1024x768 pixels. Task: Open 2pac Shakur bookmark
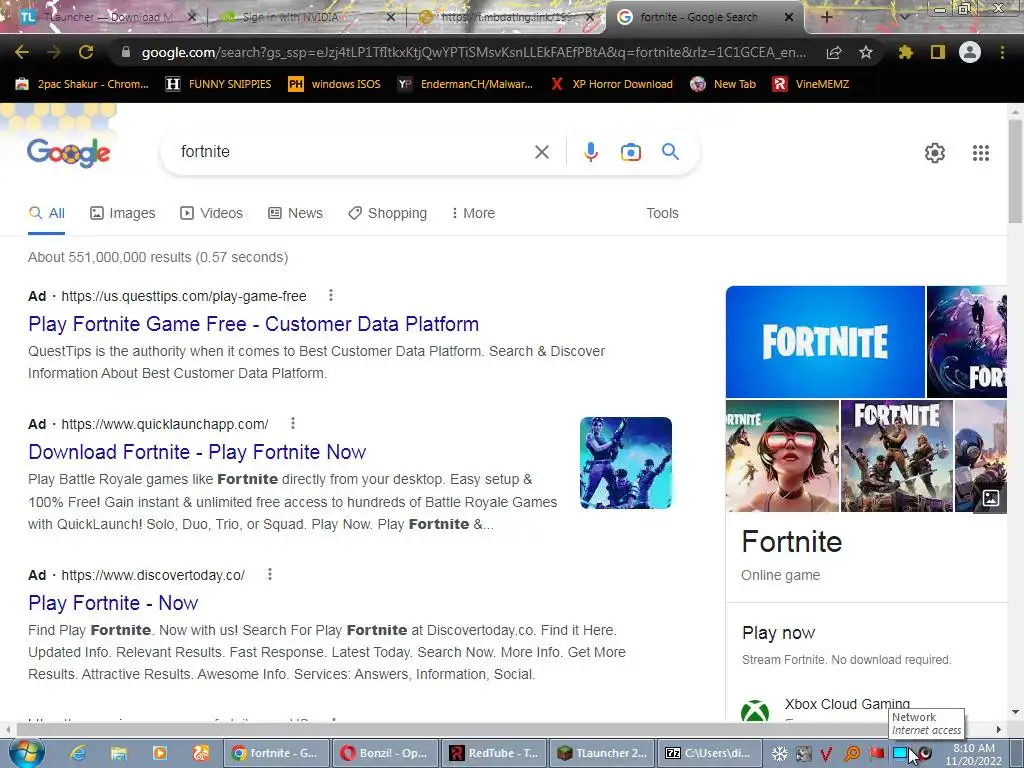click(x=82, y=84)
